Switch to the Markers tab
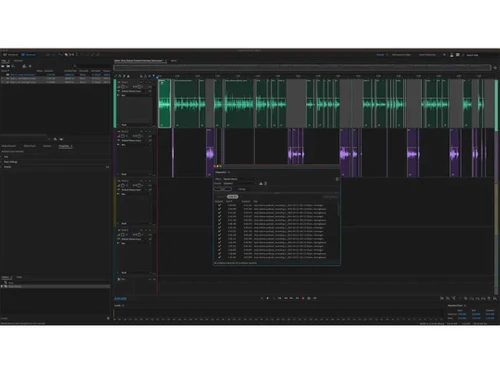This screenshot has width=500, height=375. [47, 146]
